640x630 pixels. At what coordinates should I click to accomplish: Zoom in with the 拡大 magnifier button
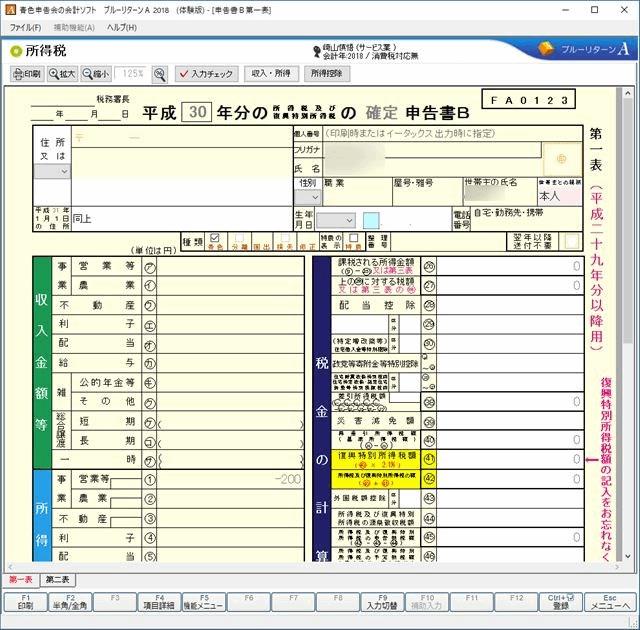tap(62, 74)
